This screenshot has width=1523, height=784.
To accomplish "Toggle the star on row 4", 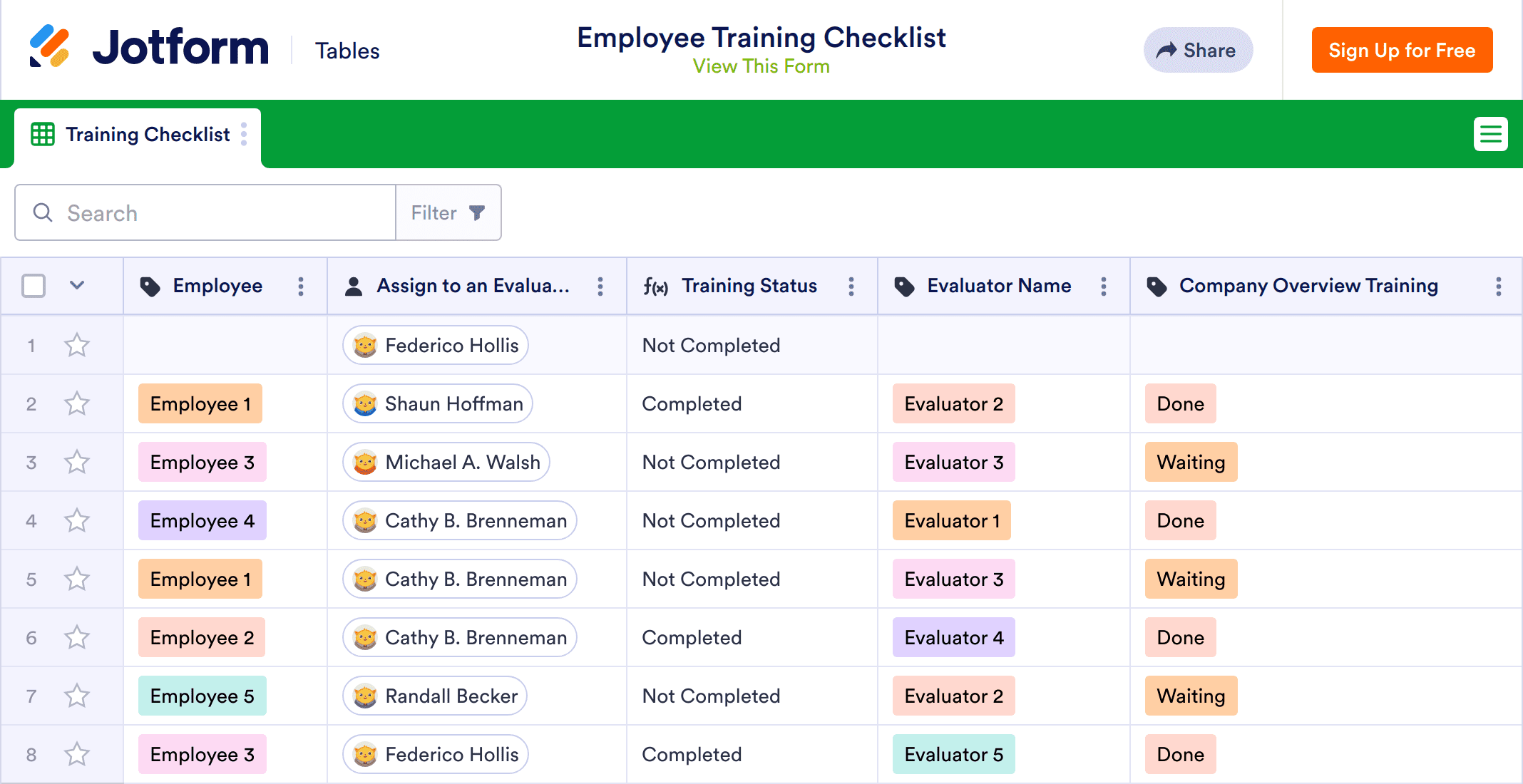I will 77,521.
